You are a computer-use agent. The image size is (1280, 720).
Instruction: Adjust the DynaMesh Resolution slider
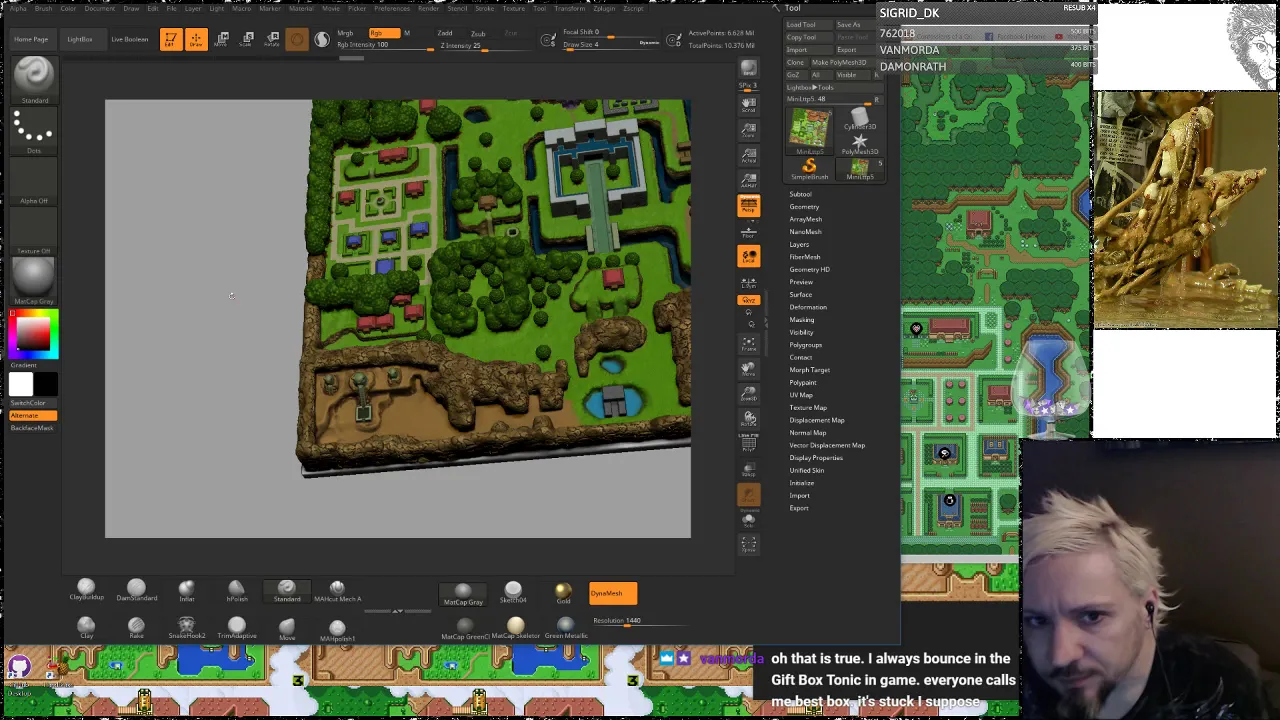coord(640,620)
